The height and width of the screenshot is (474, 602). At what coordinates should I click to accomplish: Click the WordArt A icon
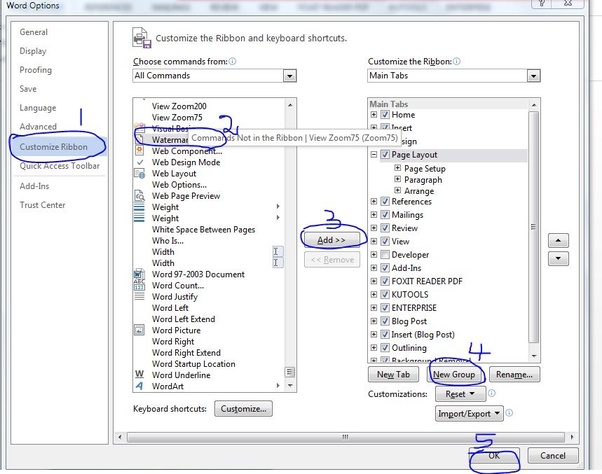tap(139, 386)
